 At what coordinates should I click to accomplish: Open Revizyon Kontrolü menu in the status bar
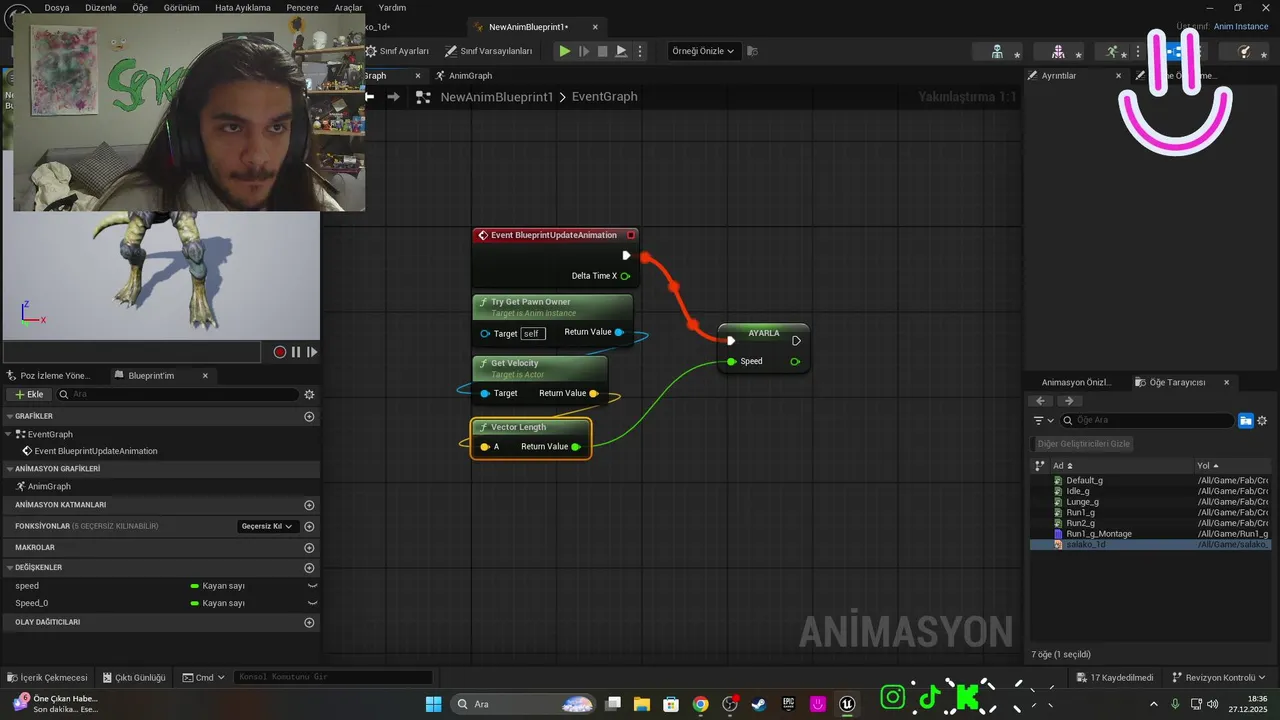[1219, 678]
